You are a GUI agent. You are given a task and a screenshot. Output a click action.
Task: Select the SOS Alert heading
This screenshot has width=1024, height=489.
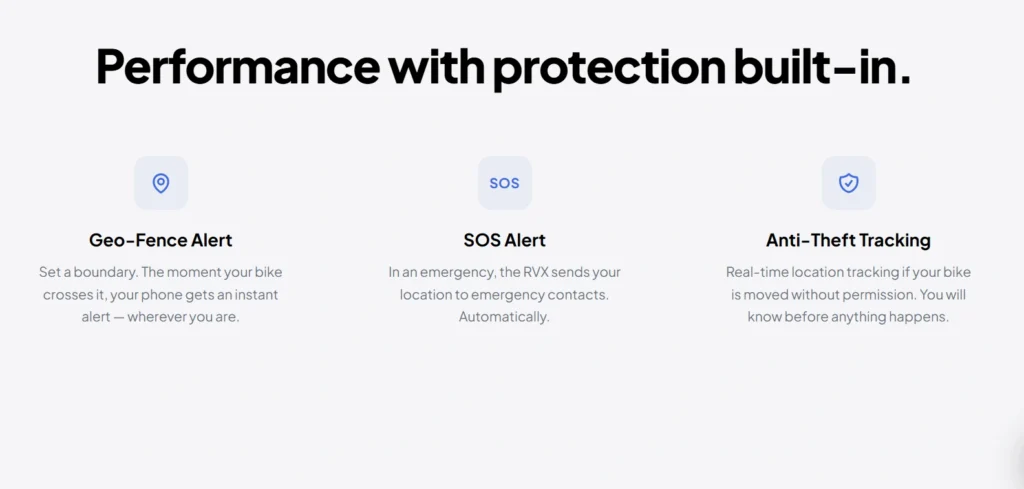504,240
